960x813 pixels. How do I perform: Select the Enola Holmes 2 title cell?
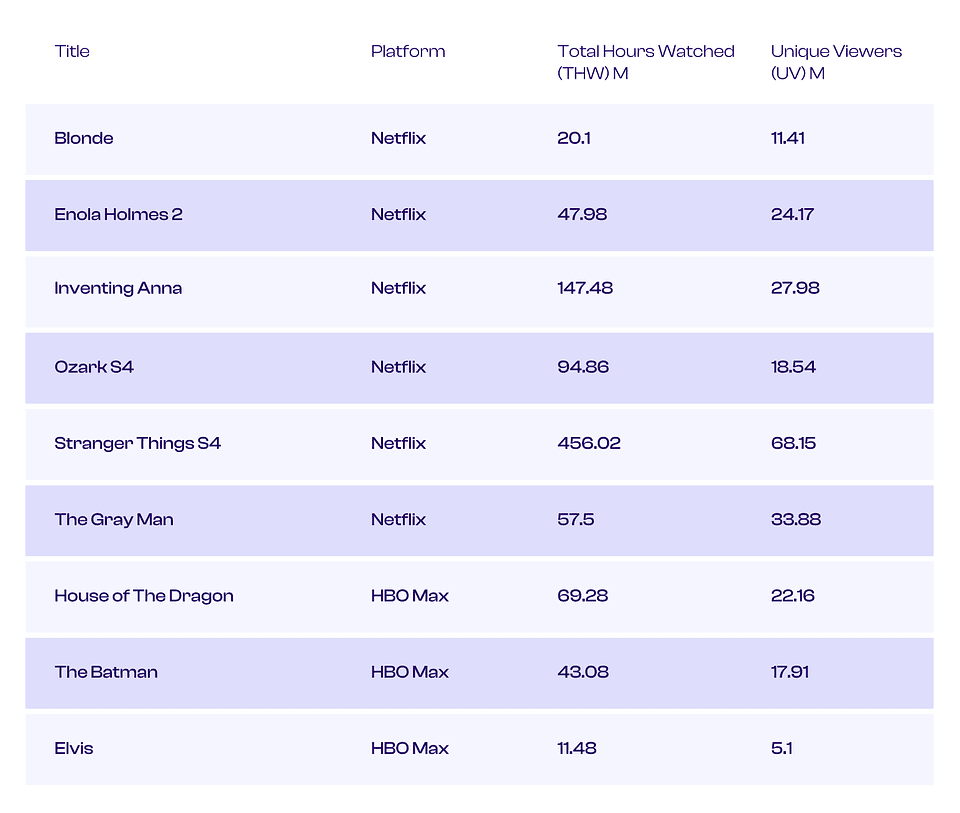pos(118,214)
